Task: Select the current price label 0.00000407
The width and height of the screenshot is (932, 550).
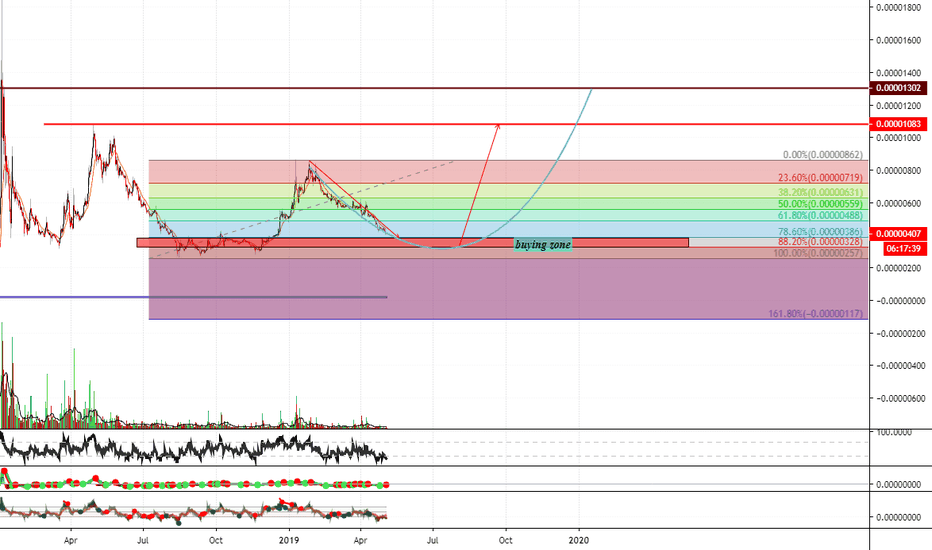Action: (x=898, y=234)
